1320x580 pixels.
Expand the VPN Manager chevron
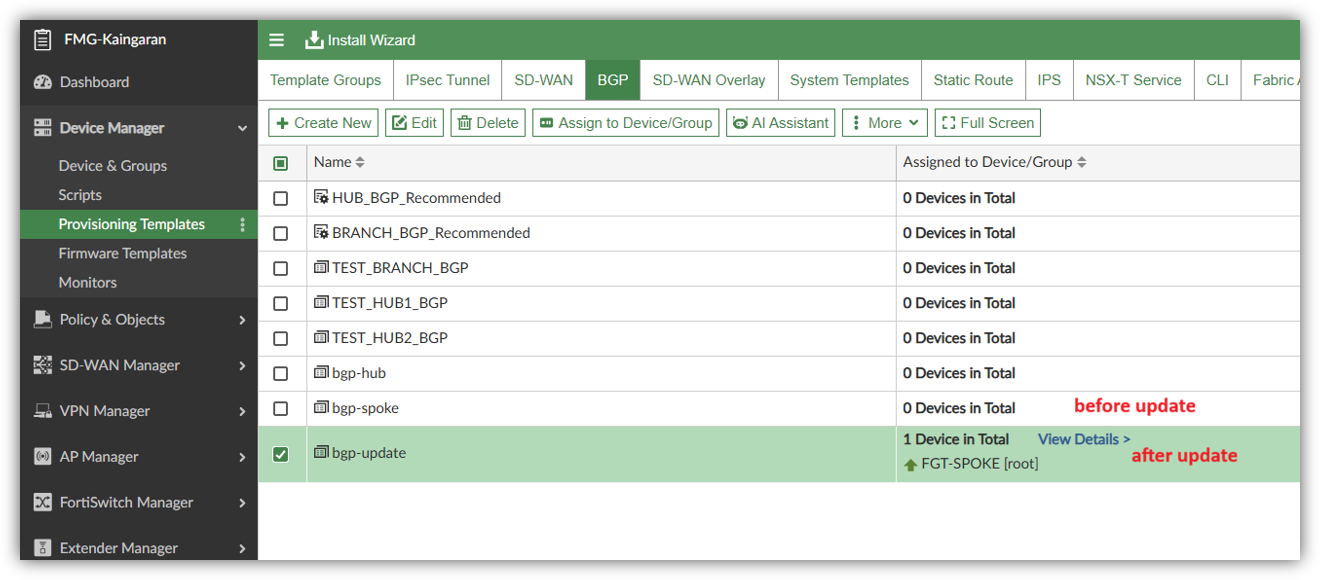[x=242, y=411]
